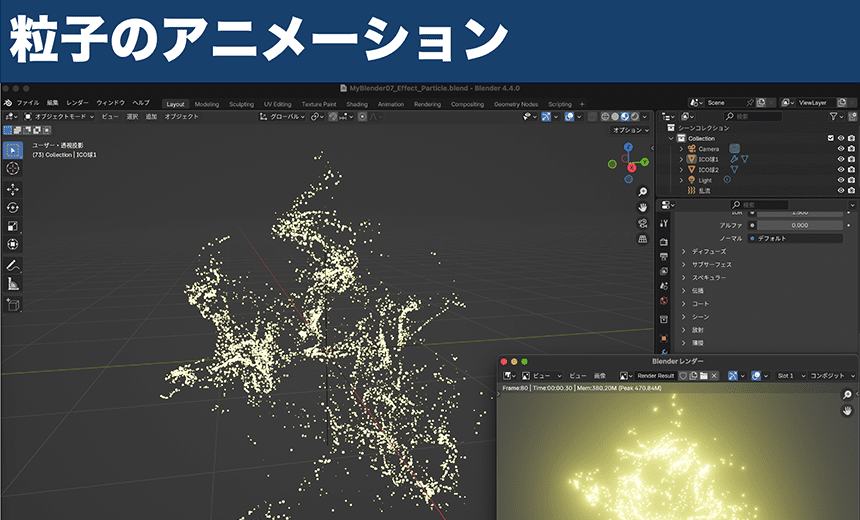Uncheck the Collection exclude checkbox
Screen dimensions: 860x520
830,138
